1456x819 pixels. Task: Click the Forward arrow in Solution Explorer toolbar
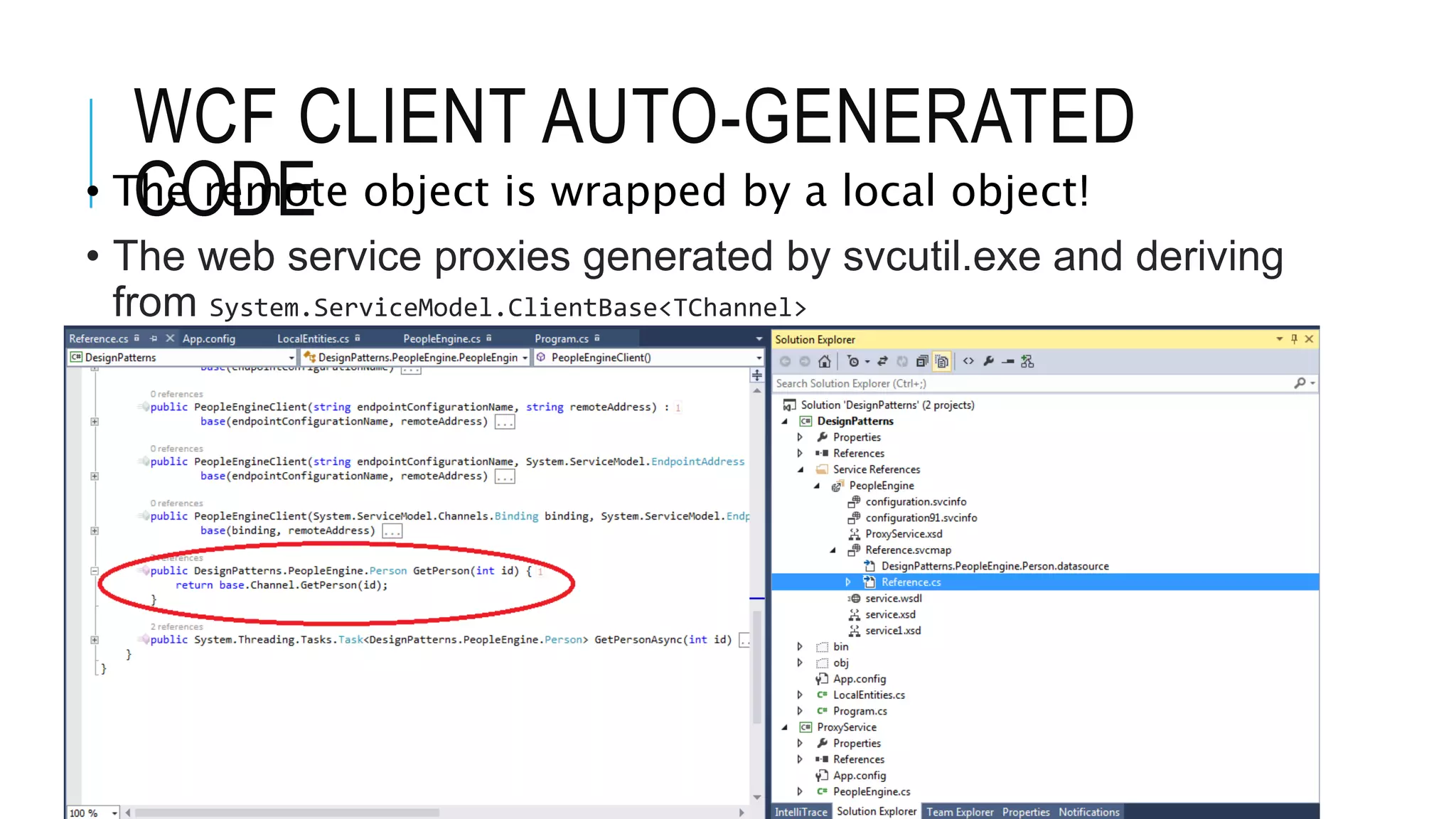[805, 361]
